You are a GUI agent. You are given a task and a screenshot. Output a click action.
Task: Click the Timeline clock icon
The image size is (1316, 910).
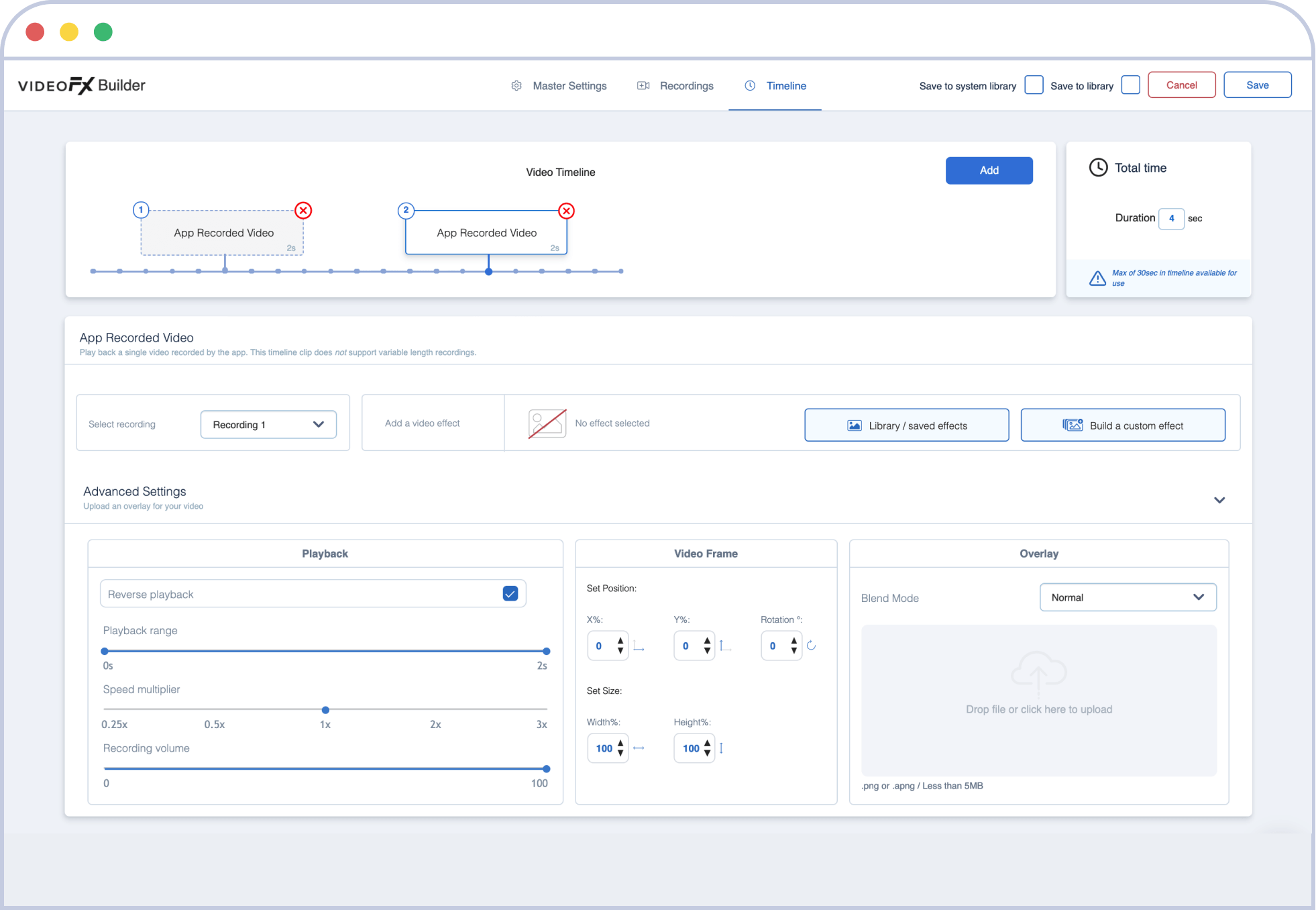click(x=750, y=86)
